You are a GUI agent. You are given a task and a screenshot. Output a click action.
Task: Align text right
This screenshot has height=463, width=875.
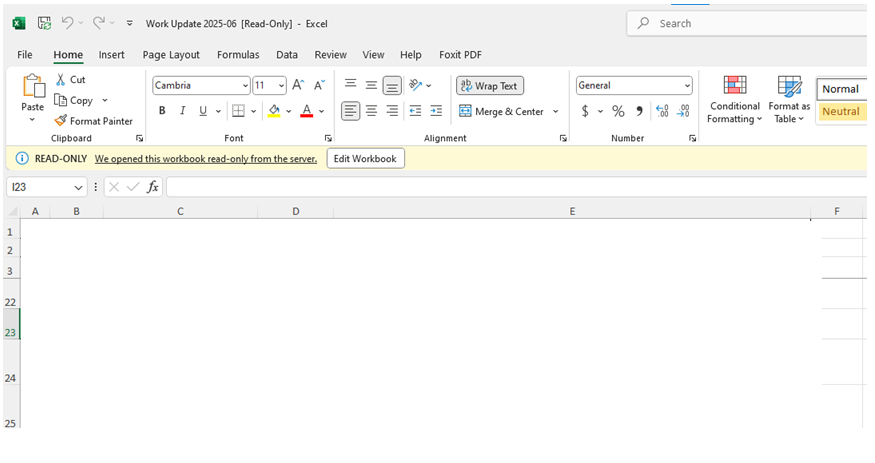[x=392, y=111]
